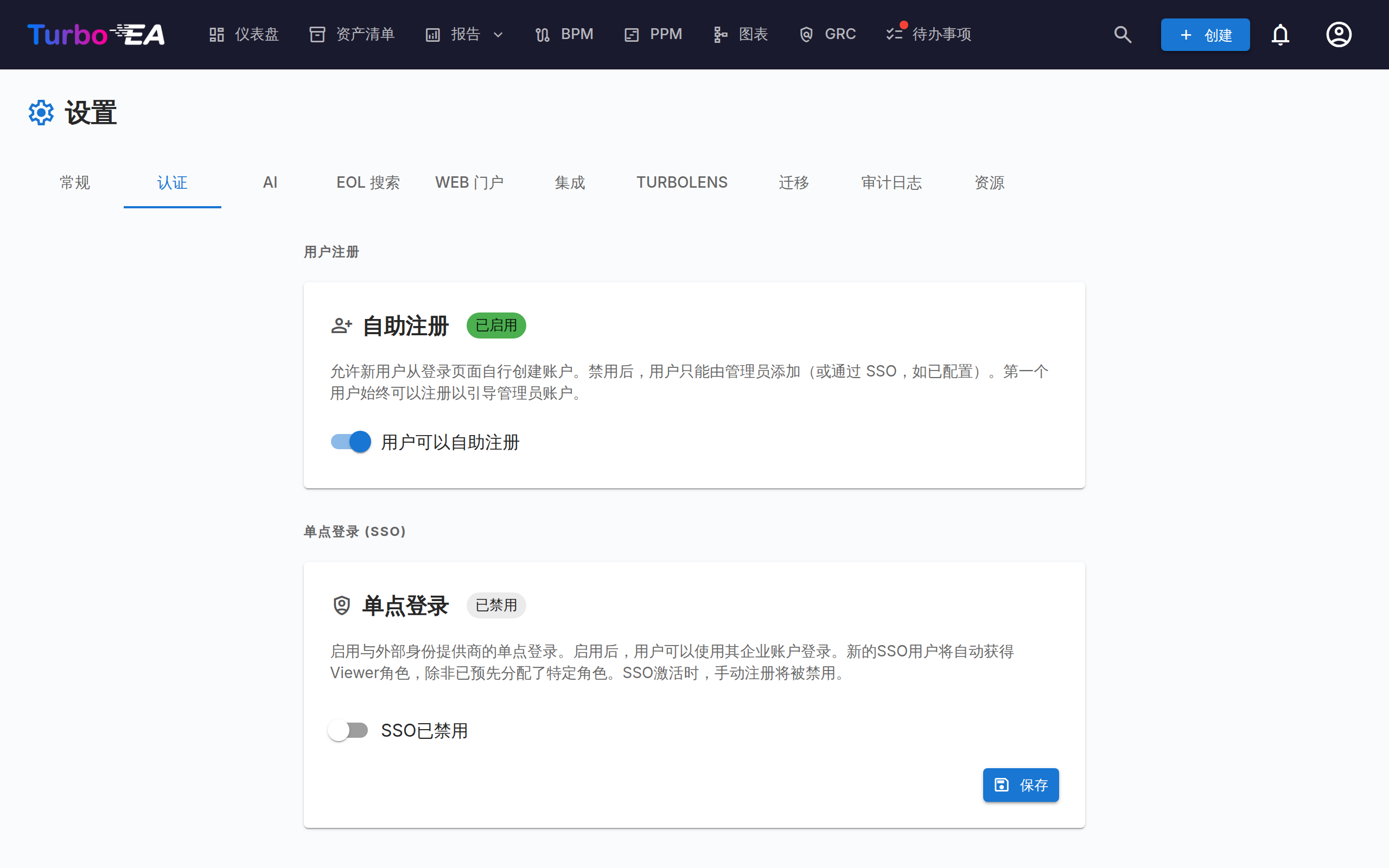The image size is (1389, 868).
Task: Click the PPM menu label
Action: 666,34
